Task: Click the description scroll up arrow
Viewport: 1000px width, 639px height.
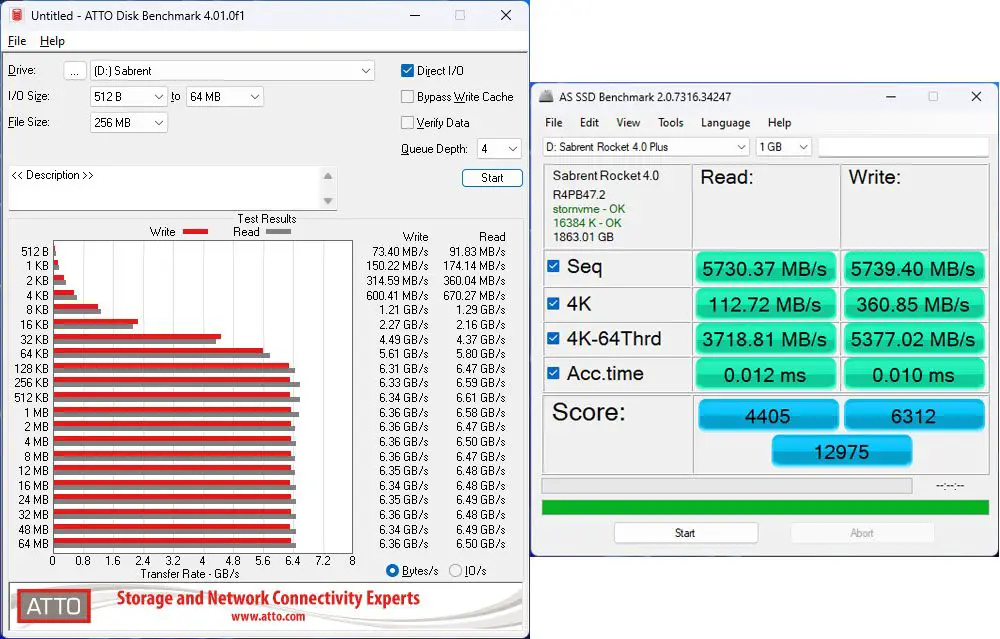Action: (x=328, y=176)
